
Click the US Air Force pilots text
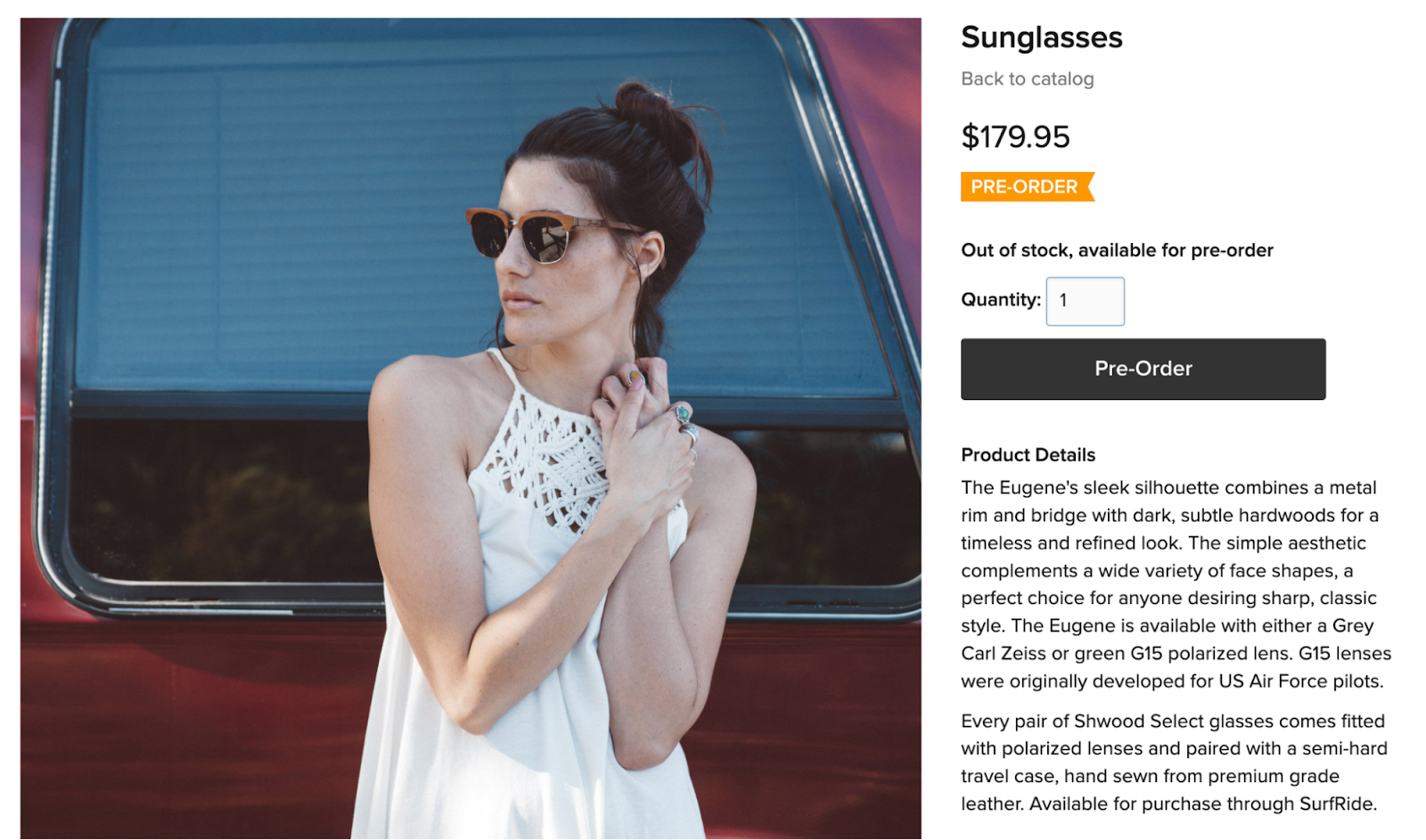[1300, 681]
